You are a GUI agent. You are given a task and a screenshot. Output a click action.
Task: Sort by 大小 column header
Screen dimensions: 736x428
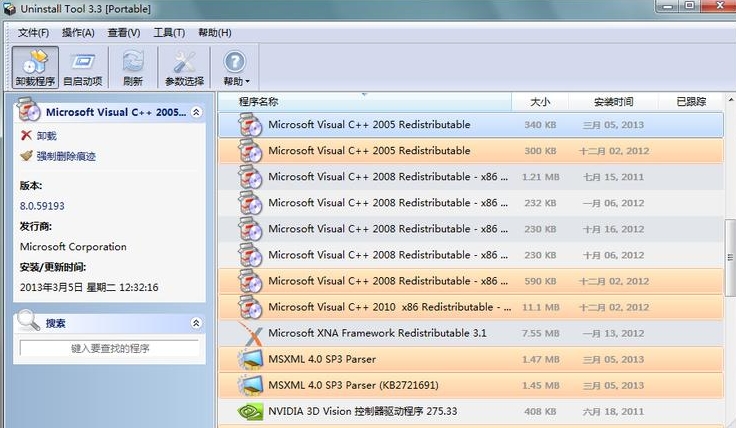pos(540,102)
